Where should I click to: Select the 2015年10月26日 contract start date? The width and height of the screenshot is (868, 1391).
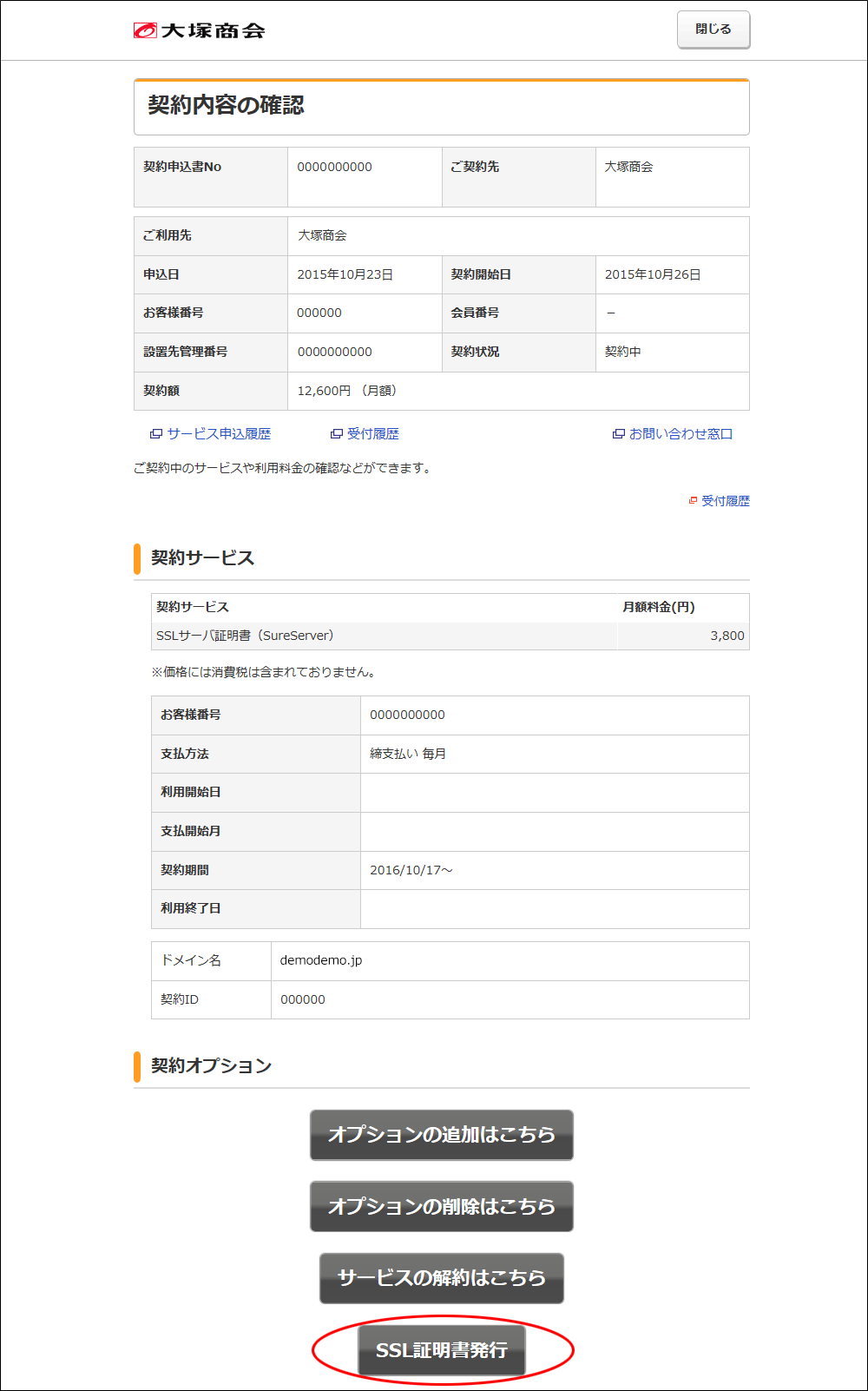point(653,274)
